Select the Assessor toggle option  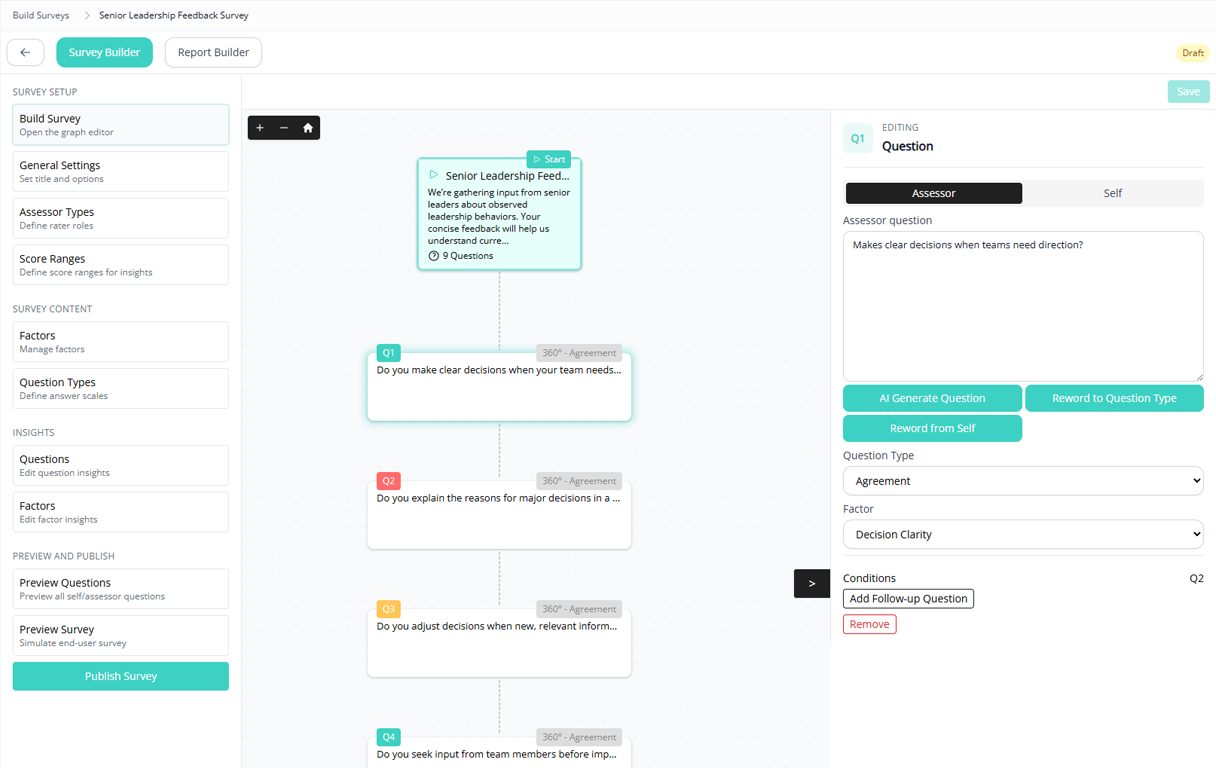933,193
